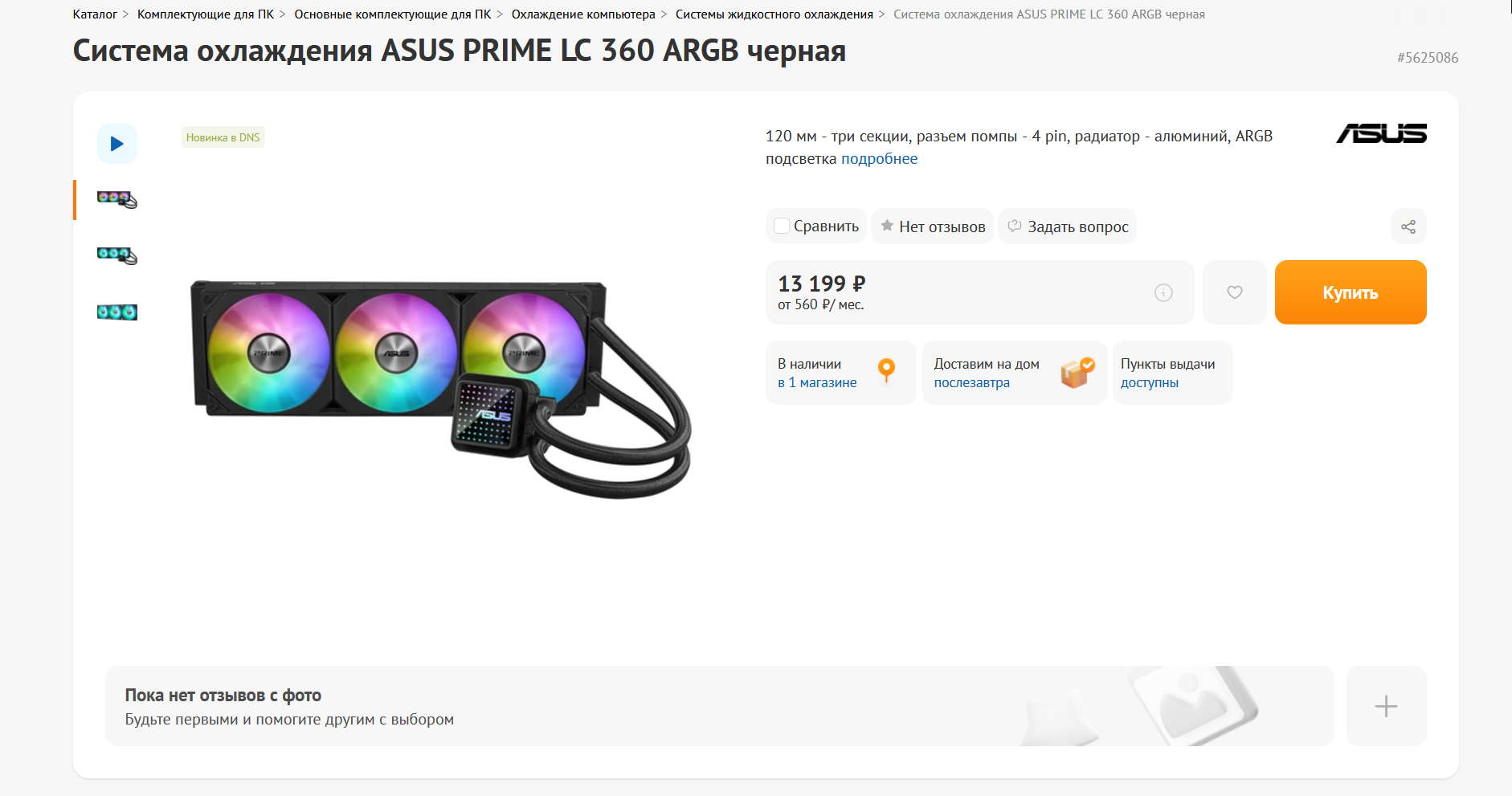Open Охлаждение компьютера breadcrumb

tap(583, 14)
